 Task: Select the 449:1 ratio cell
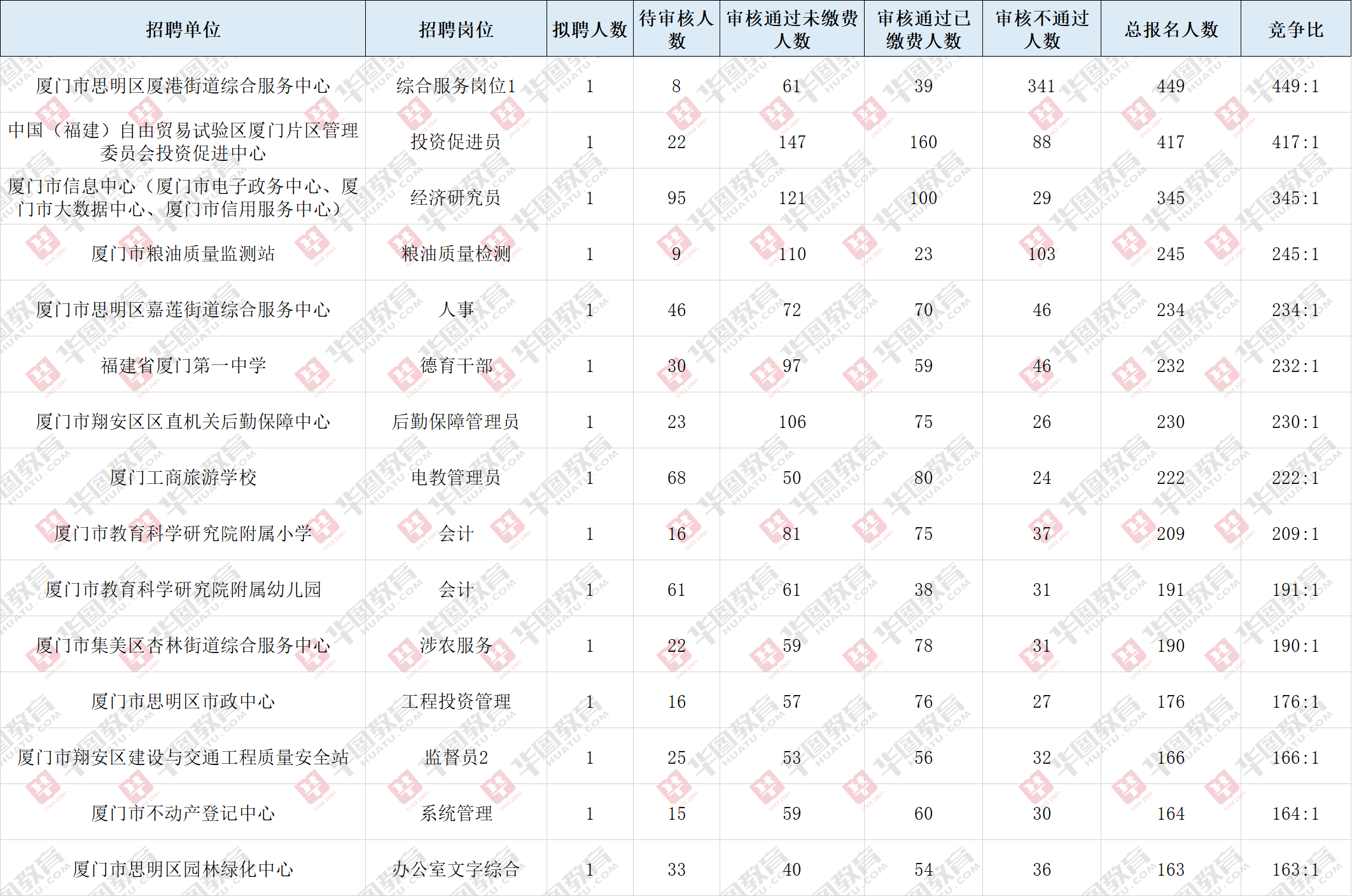click(1296, 85)
